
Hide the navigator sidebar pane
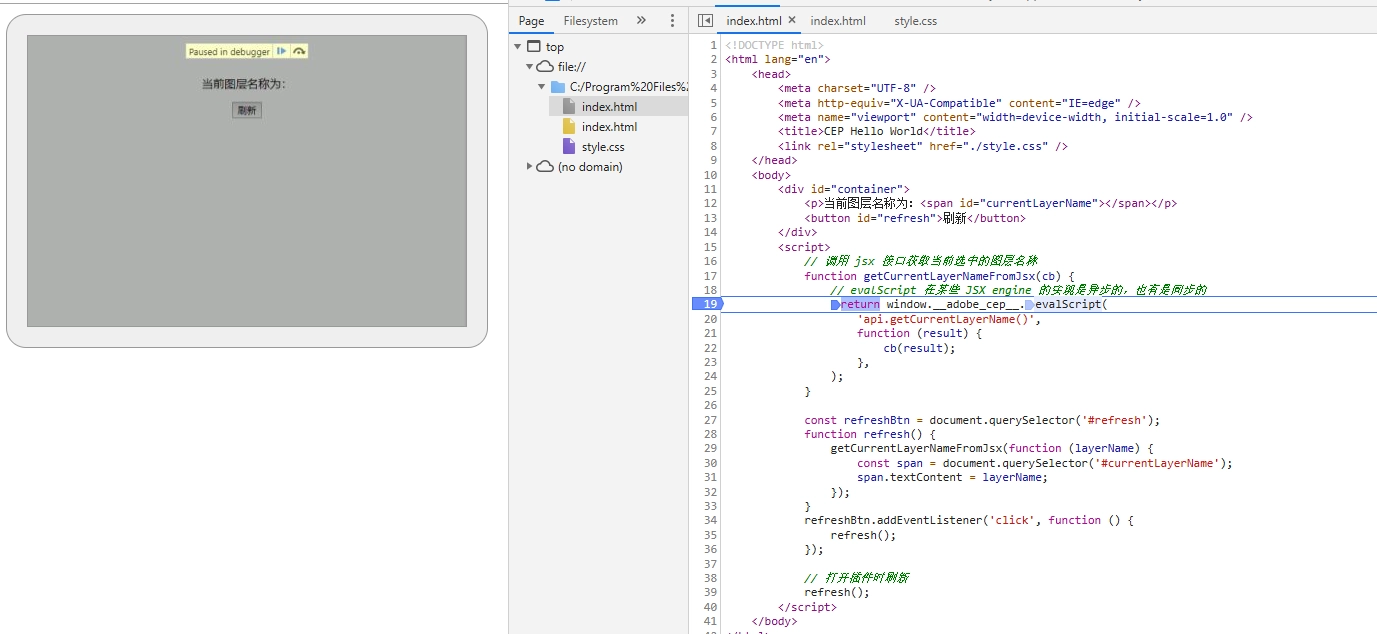pos(705,21)
